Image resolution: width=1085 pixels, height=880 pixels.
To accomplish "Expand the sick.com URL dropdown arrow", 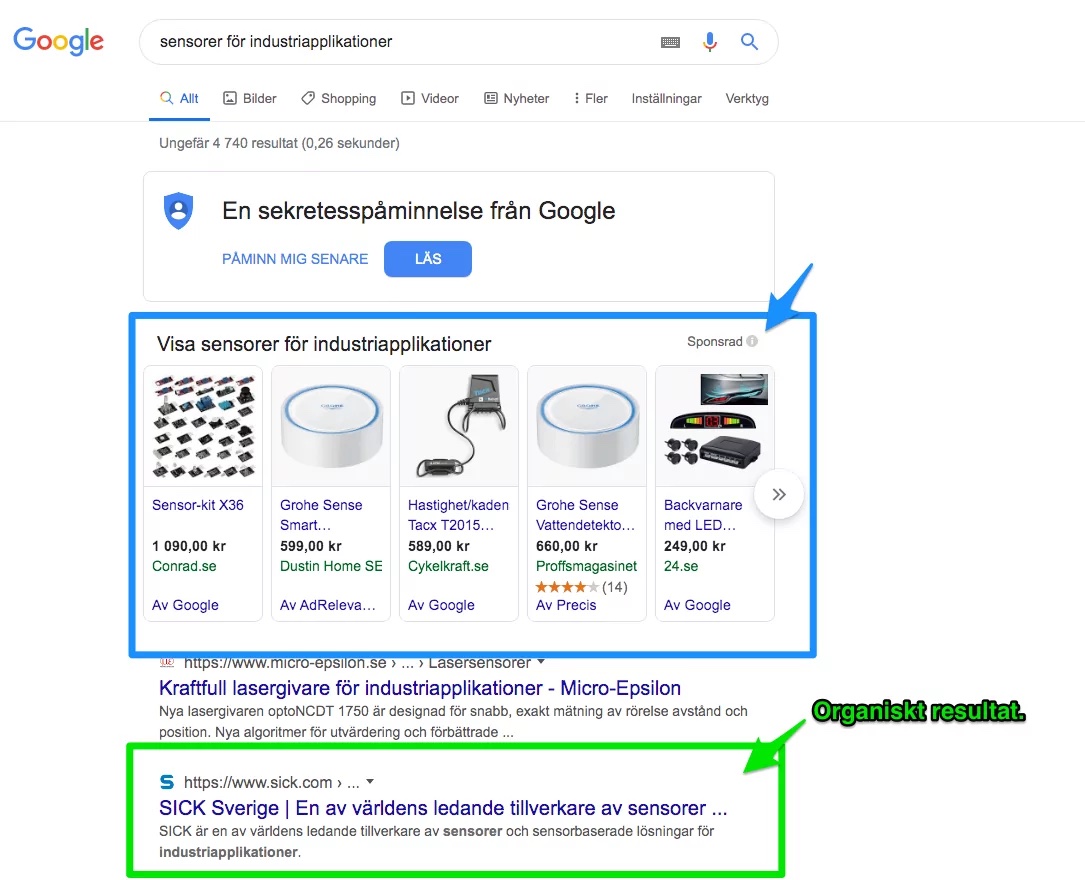I will tap(370, 782).
